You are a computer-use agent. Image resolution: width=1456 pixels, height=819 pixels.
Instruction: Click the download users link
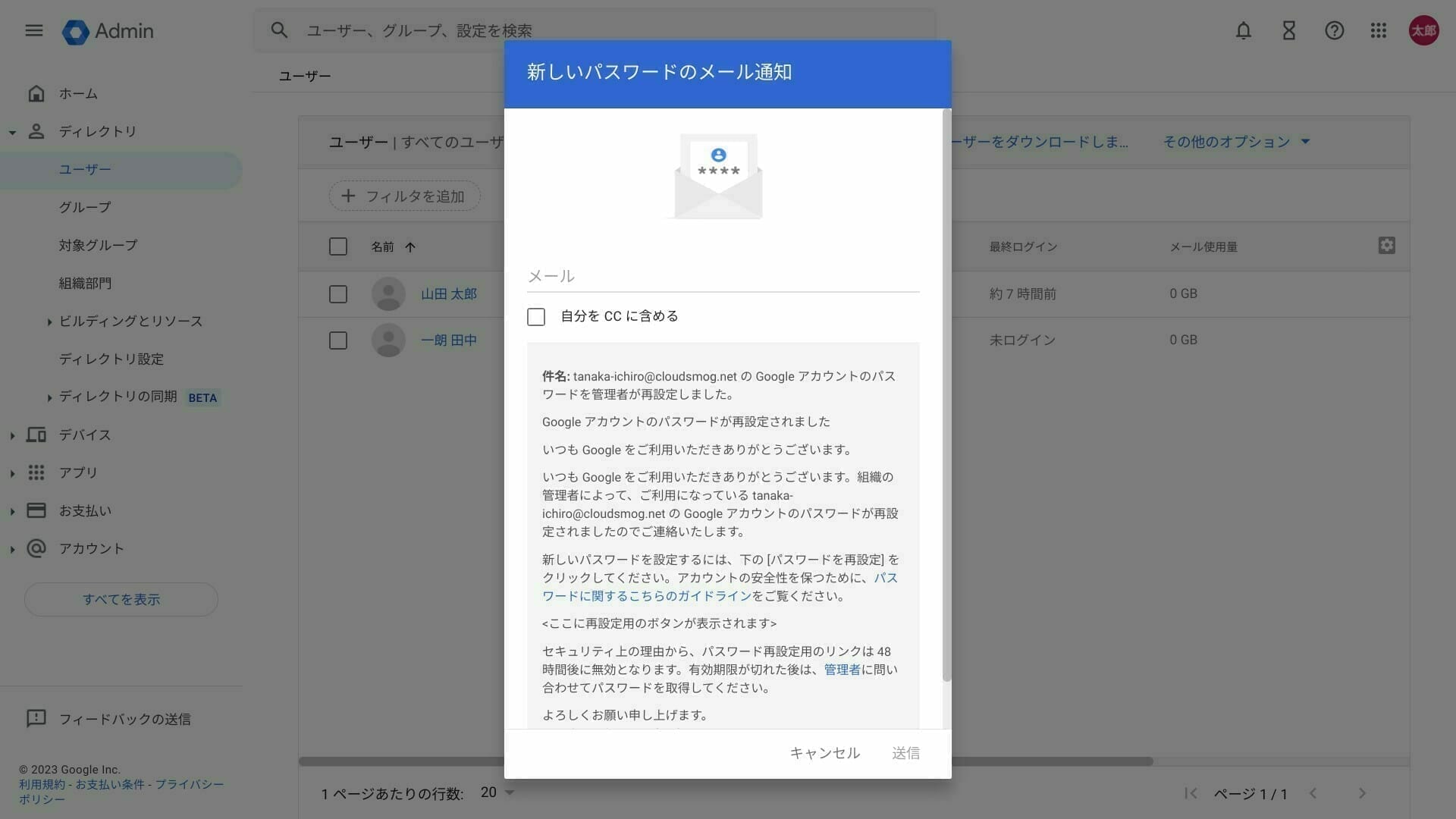1040,142
